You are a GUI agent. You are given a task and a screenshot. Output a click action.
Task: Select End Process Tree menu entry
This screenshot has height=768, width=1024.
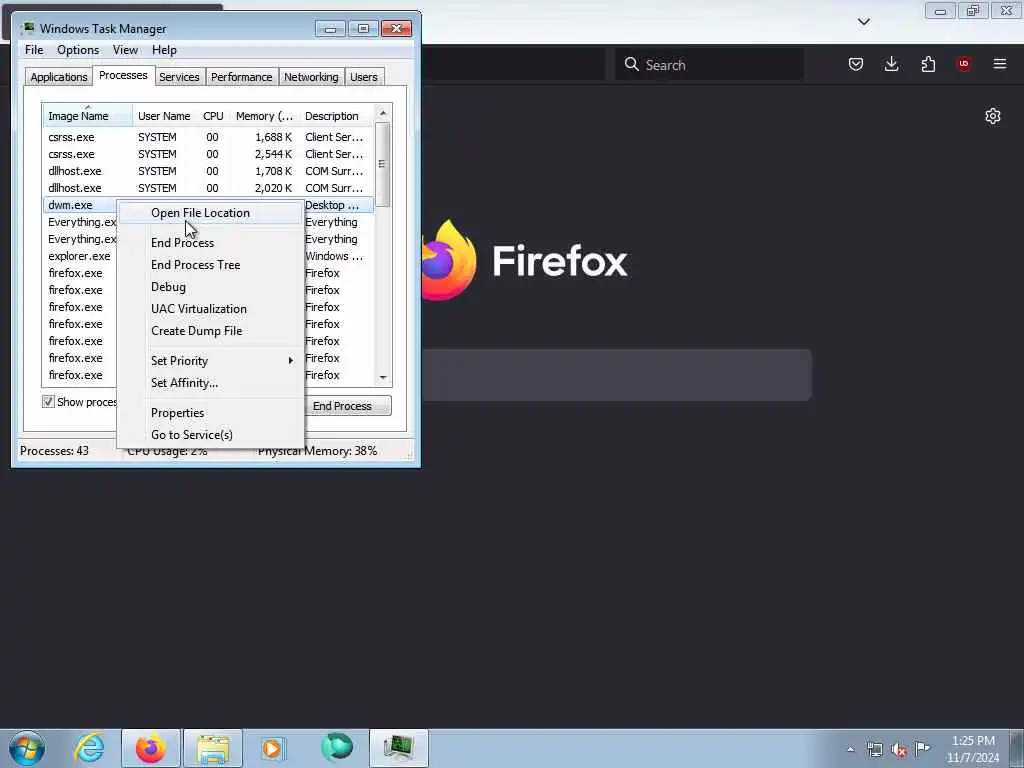pos(210,264)
